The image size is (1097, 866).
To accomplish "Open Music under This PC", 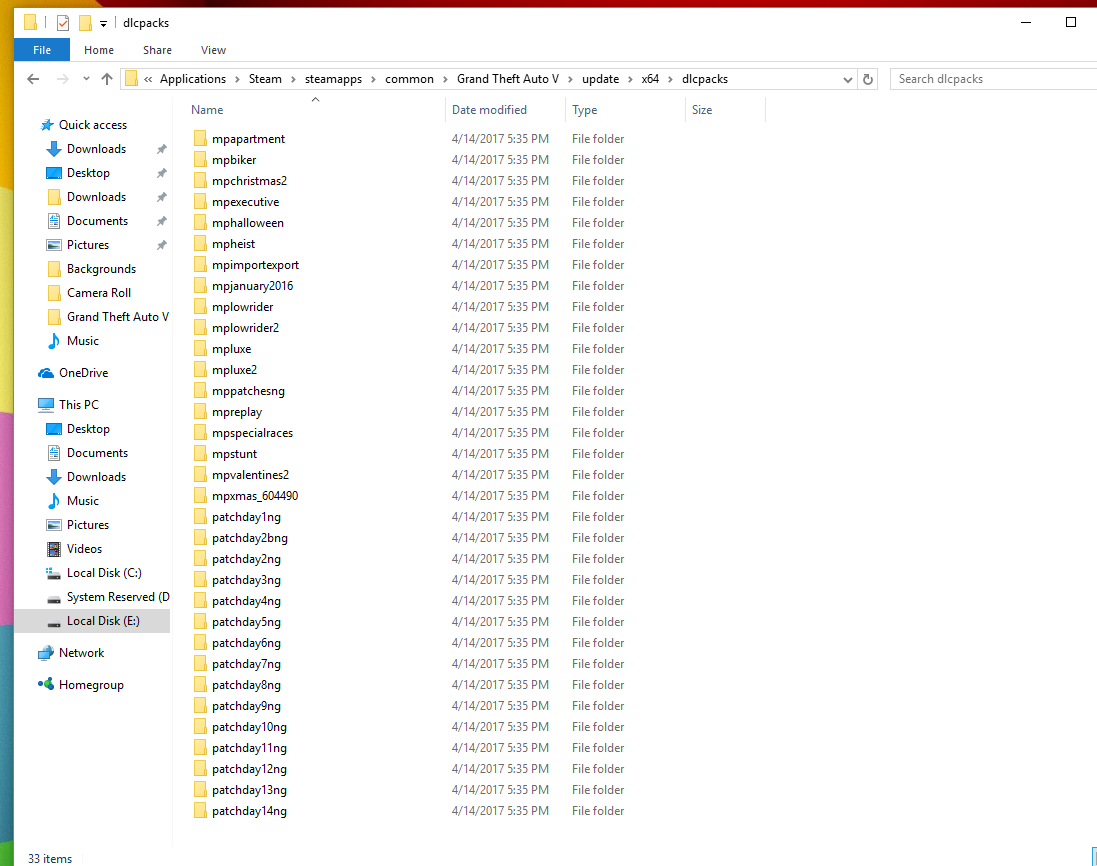I will 83,501.
